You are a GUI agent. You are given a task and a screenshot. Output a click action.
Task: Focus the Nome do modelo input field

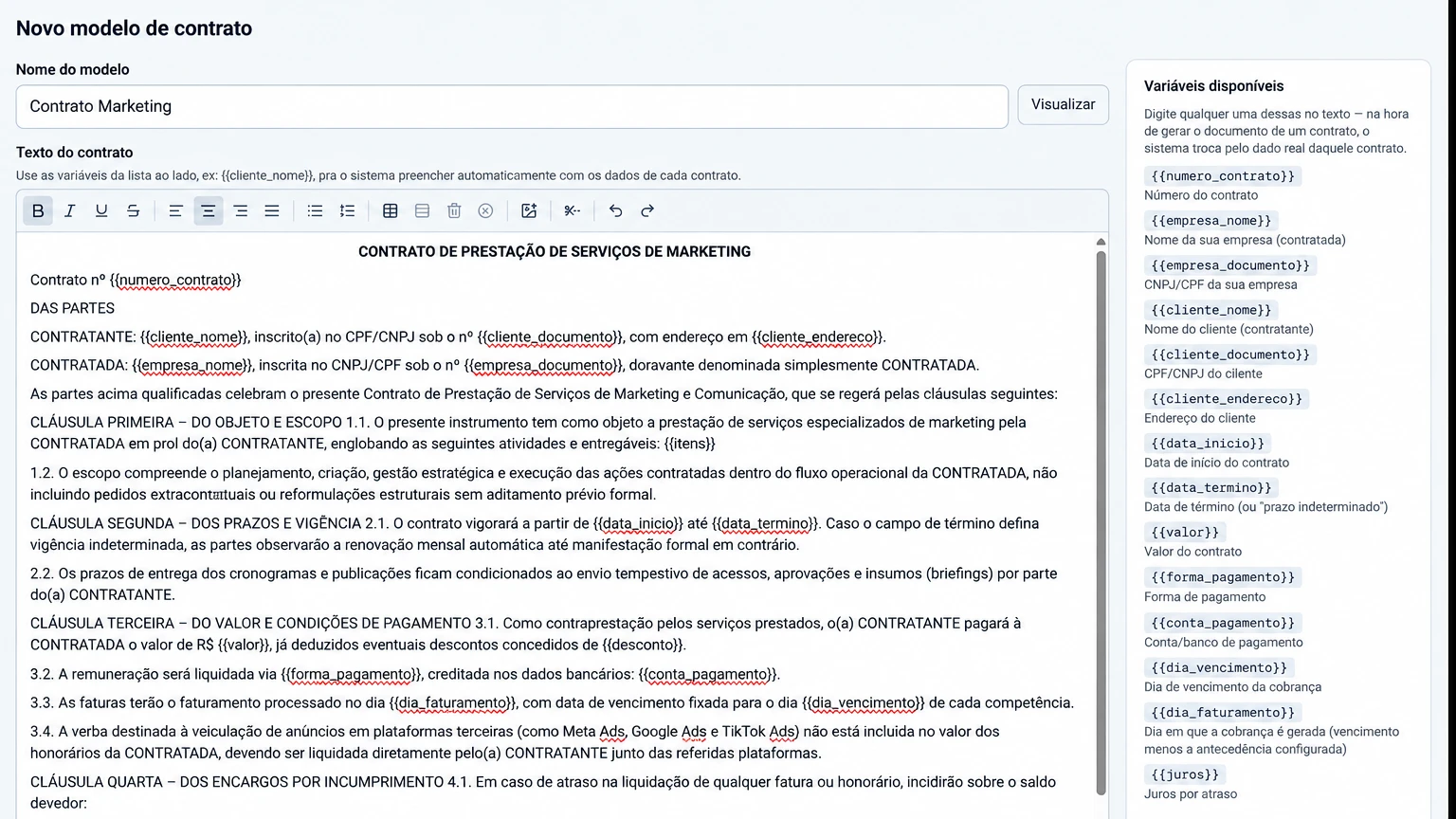coord(512,106)
